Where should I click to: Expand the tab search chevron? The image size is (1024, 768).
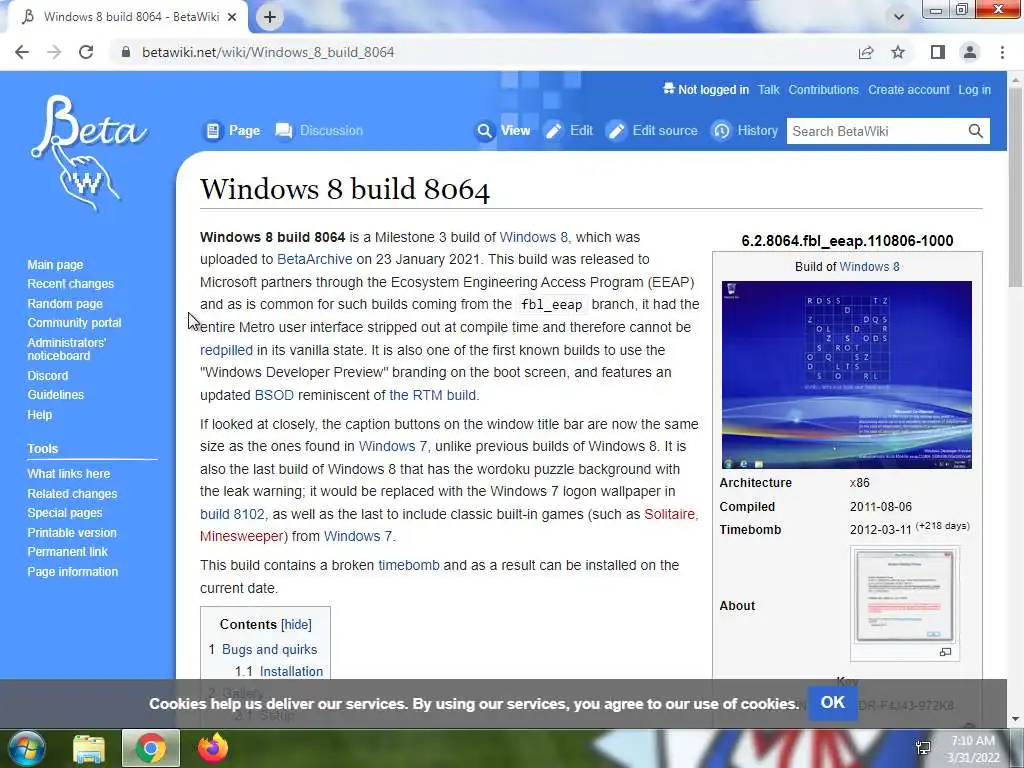[x=899, y=17]
